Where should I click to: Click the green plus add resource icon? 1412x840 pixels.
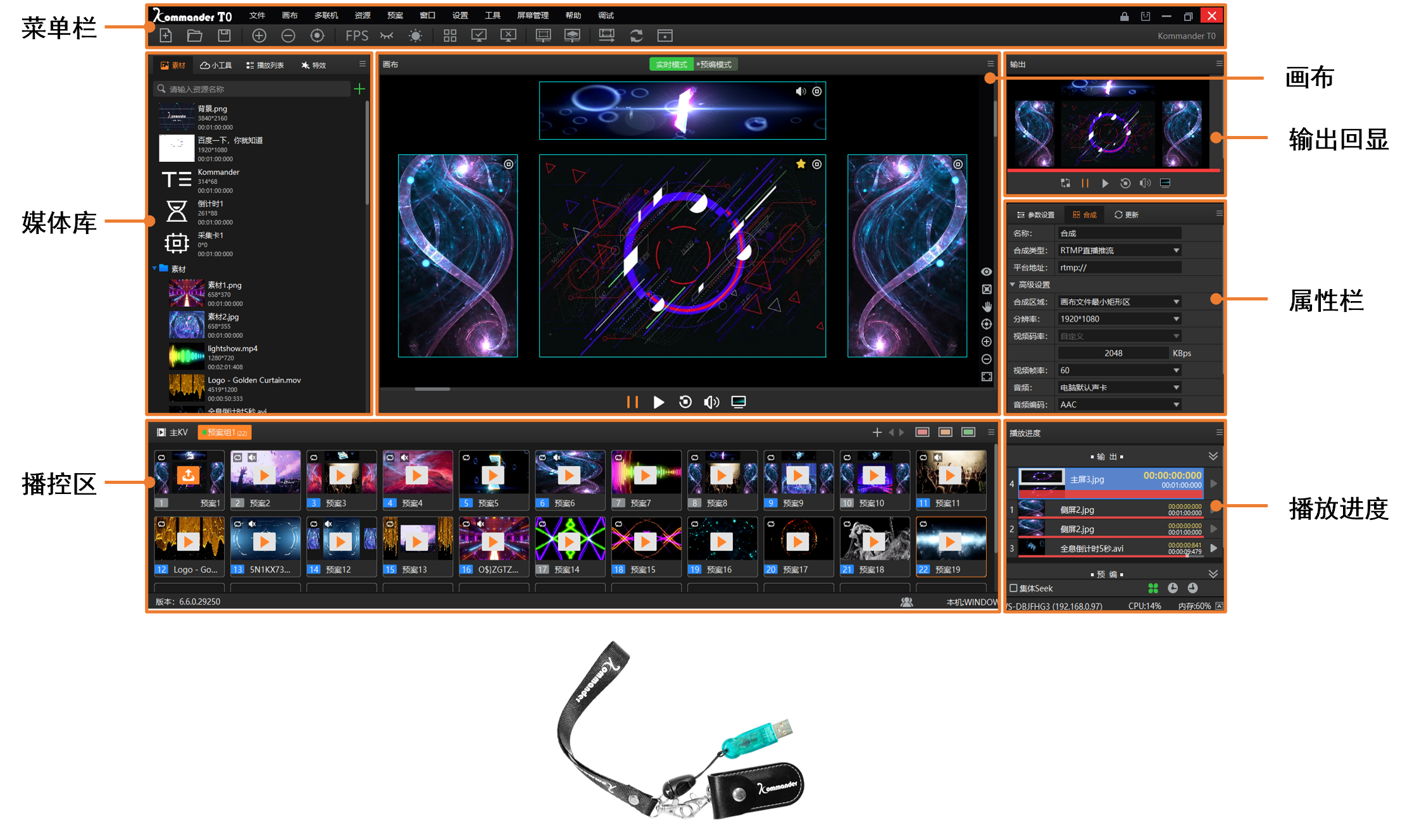tap(359, 89)
